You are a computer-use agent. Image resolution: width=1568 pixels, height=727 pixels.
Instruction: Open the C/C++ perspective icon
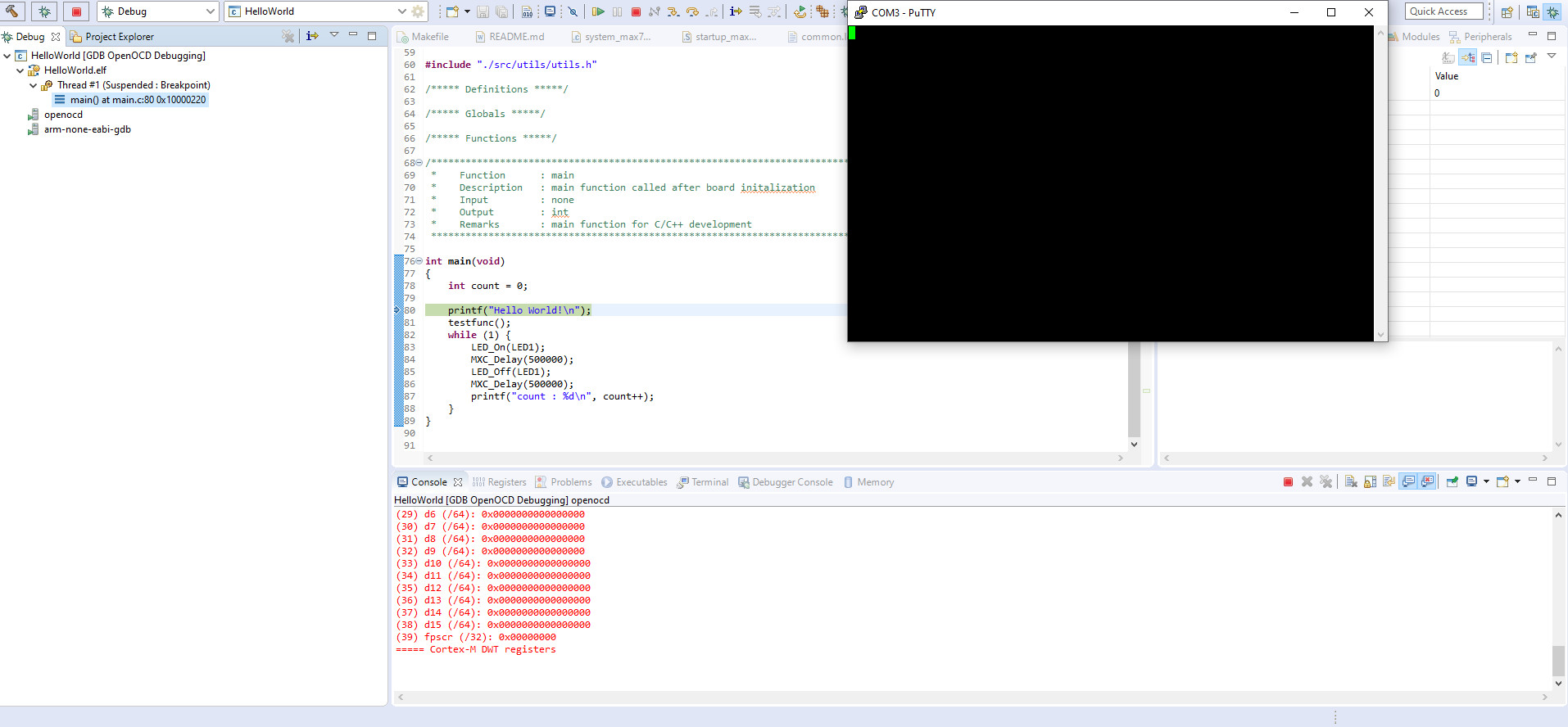pos(1532,11)
